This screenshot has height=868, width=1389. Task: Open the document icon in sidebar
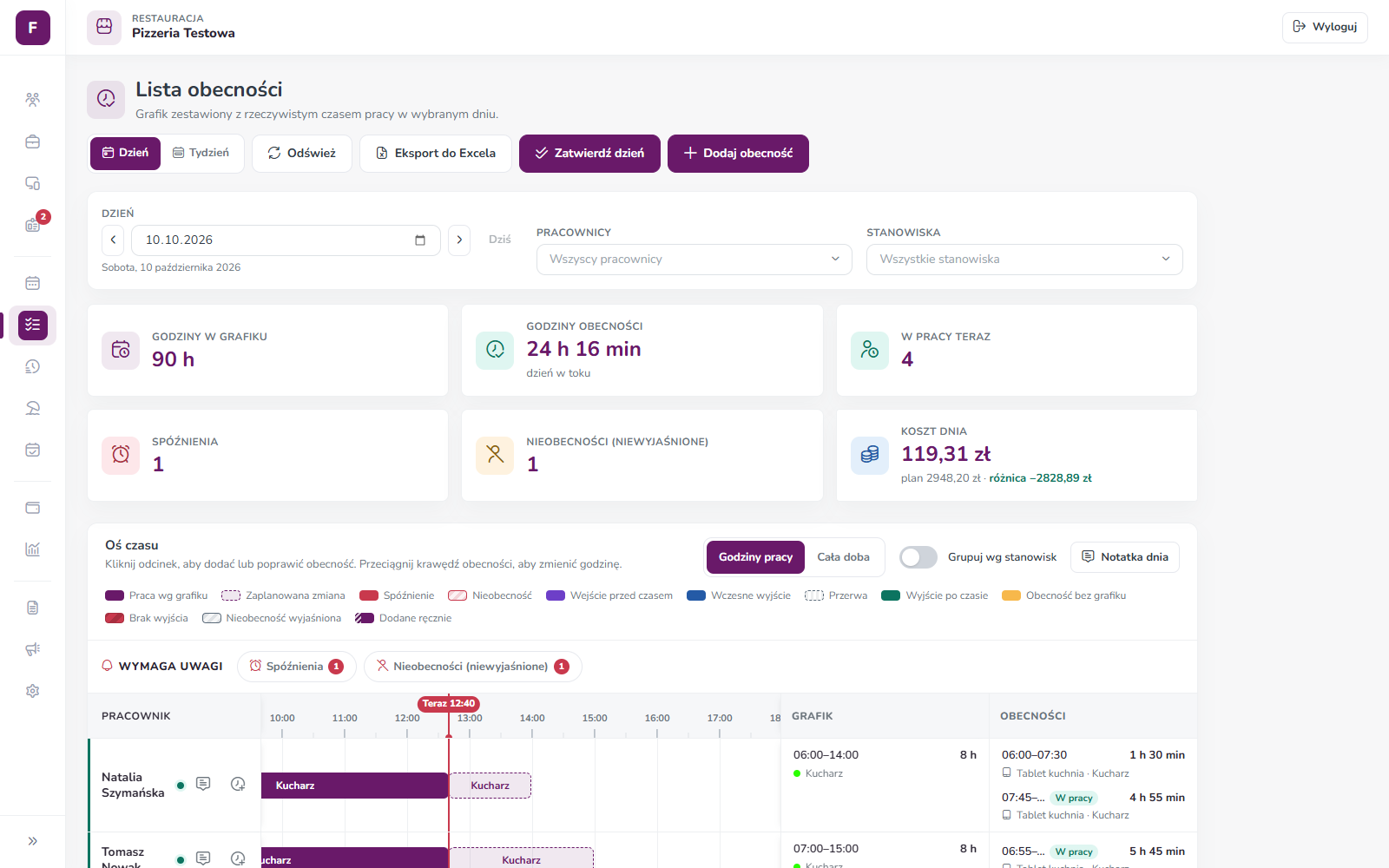(32, 608)
